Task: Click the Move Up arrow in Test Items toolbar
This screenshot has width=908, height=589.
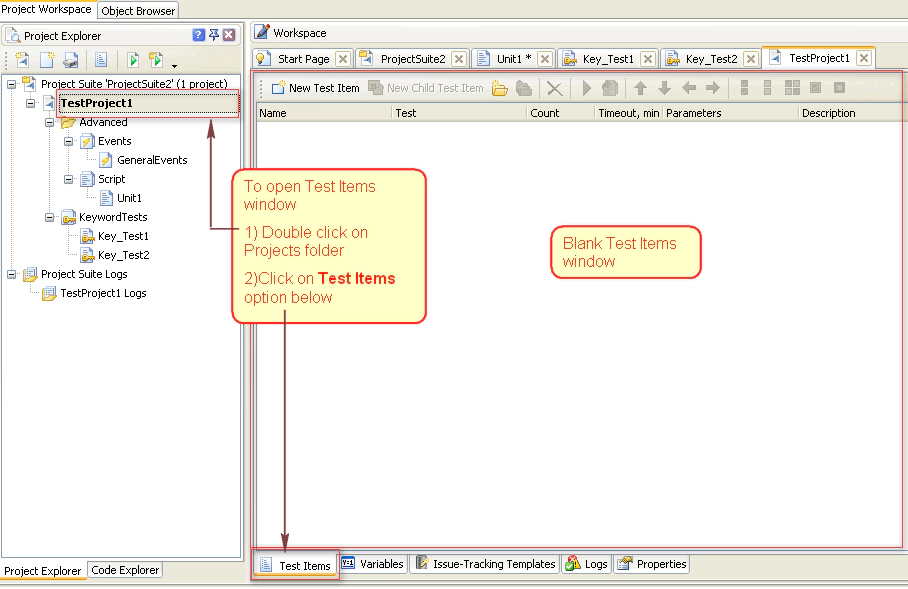Action: tap(640, 88)
